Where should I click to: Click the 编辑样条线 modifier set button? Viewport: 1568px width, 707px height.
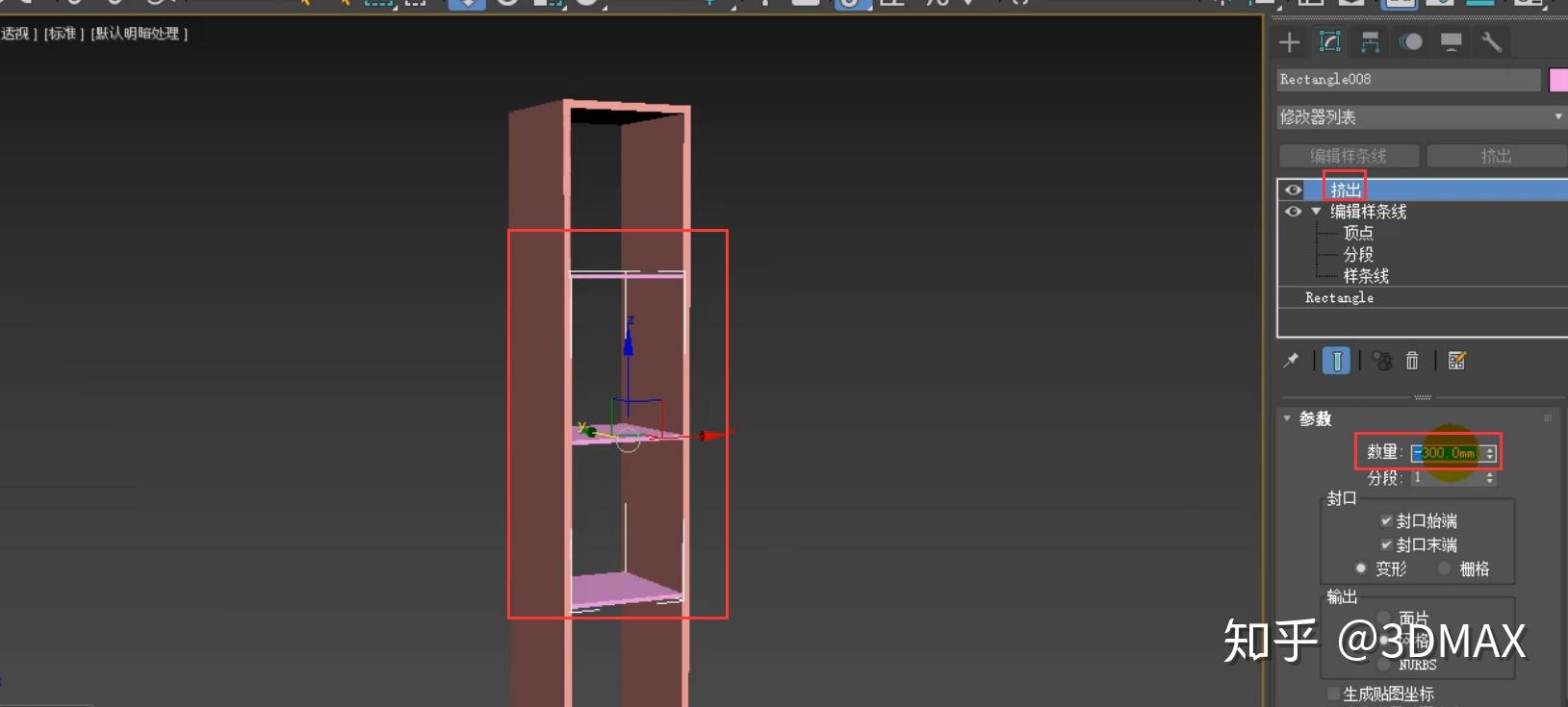(1349, 156)
